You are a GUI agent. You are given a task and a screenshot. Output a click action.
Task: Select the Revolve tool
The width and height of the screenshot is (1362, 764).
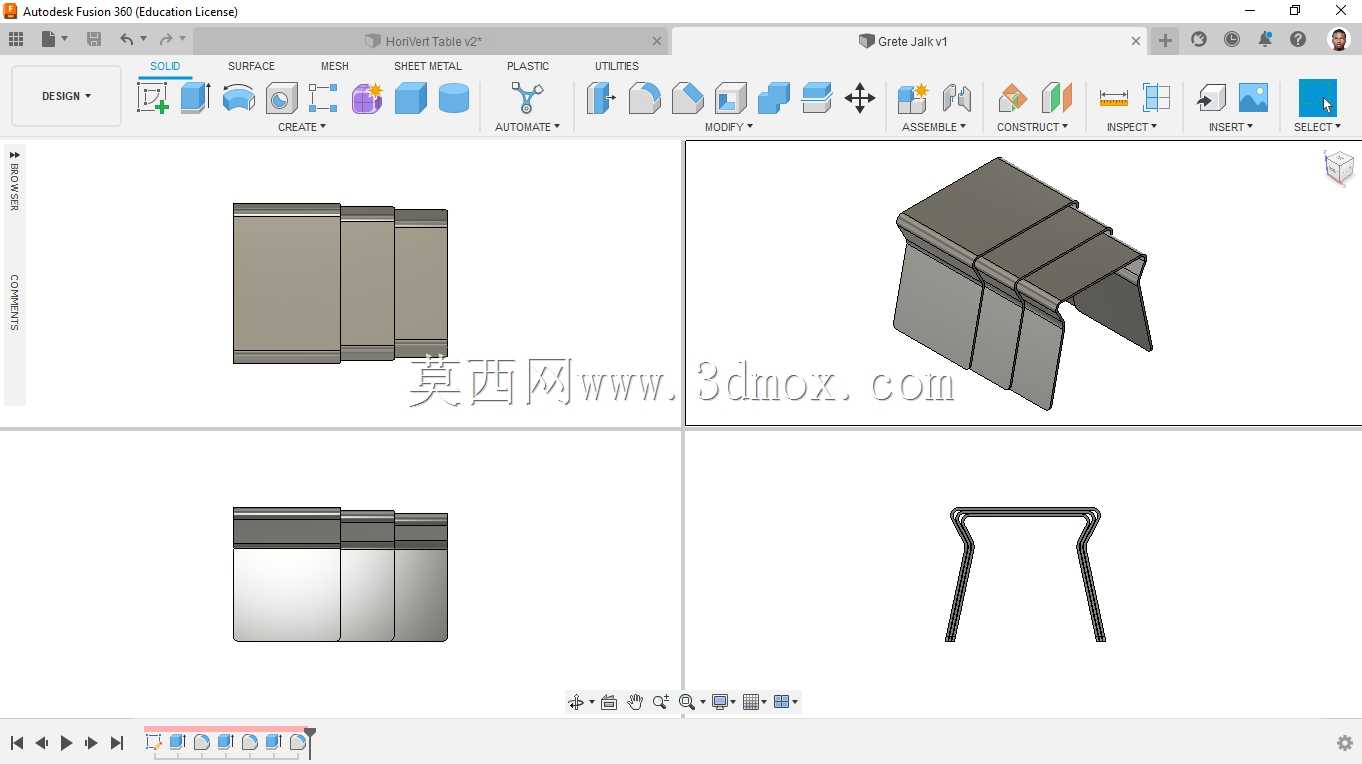[x=238, y=98]
